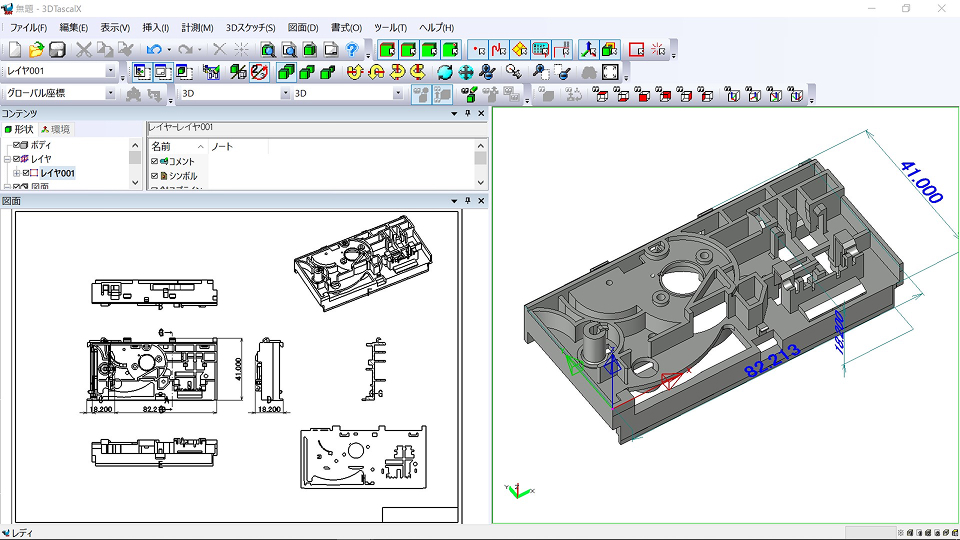Click the XYZ coordinate axis selection icon
This screenshot has width=960, height=540.
589,49
